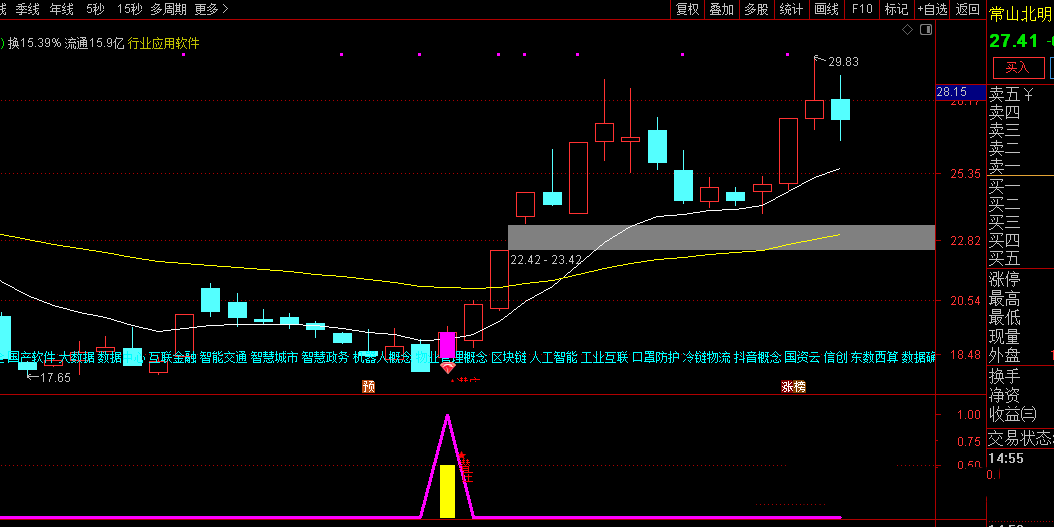Click the gray 22.42-23.42 gap zone
The image size is (1054, 527).
coord(720,237)
